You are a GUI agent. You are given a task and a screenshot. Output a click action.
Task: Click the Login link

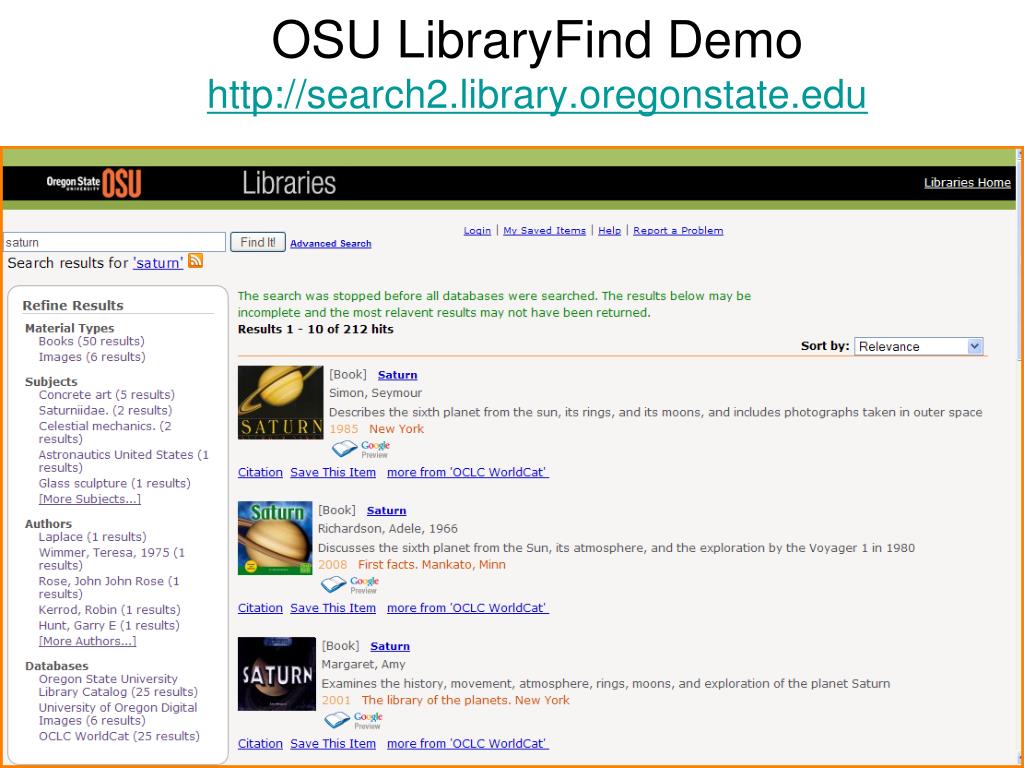click(477, 231)
